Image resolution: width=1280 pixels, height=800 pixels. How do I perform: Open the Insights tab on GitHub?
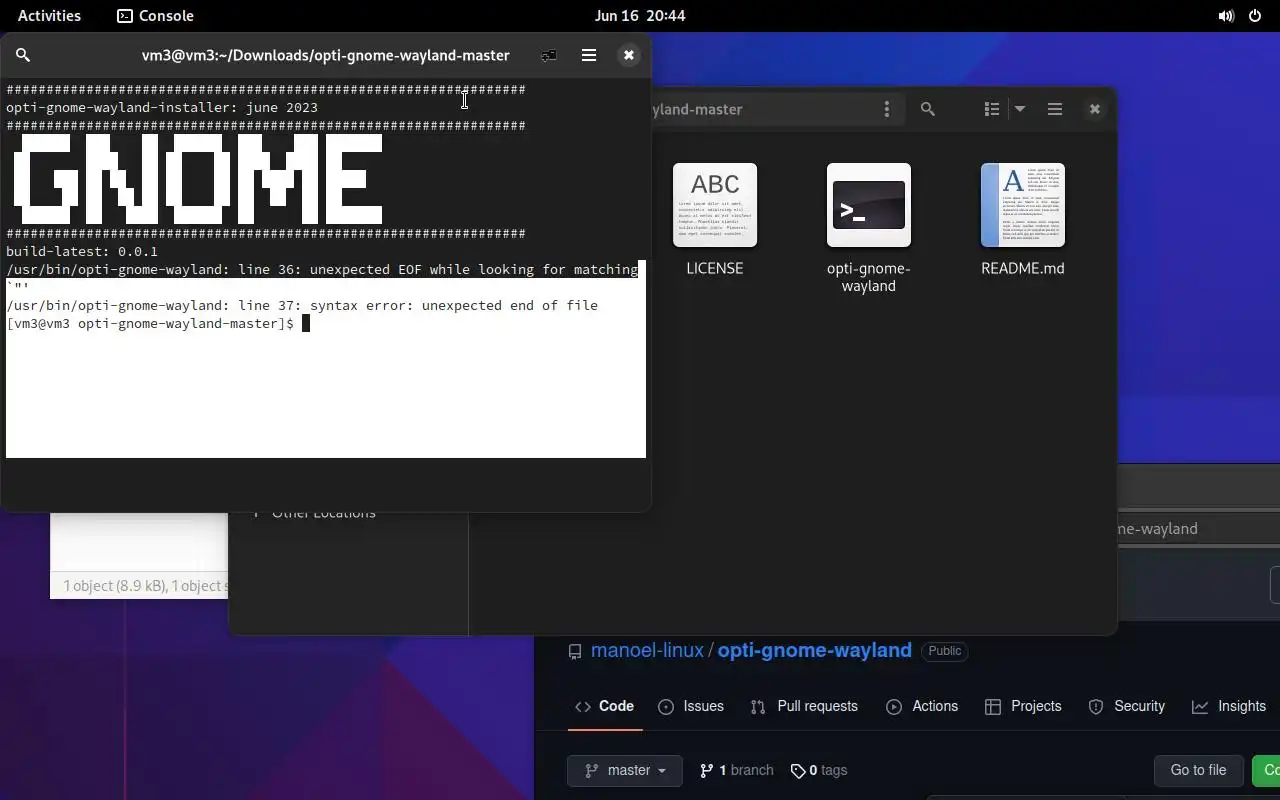(x=1229, y=706)
